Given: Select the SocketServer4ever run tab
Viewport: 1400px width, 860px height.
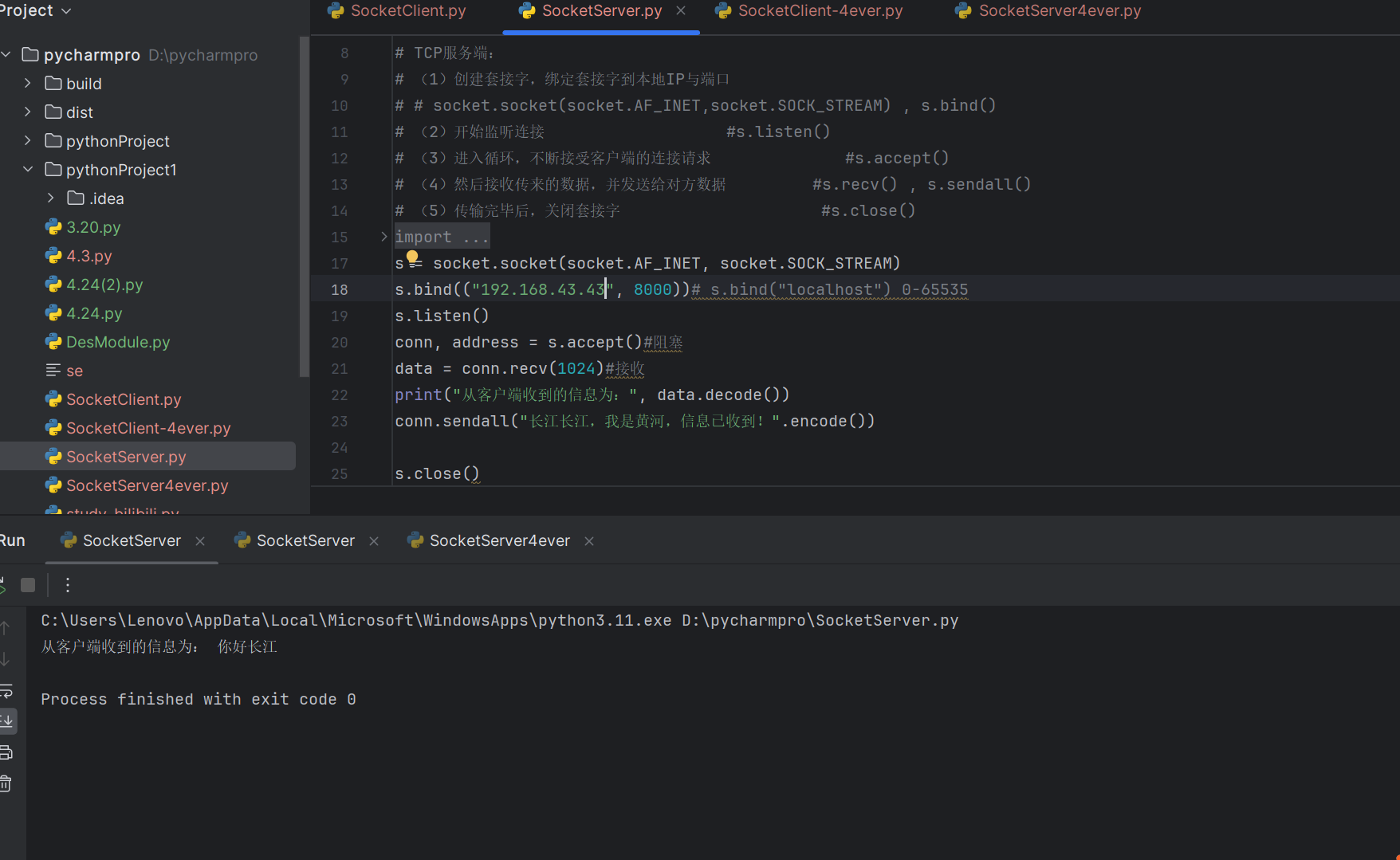Looking at the screenshot, I should pyautogui.click(x=499, y=540).
